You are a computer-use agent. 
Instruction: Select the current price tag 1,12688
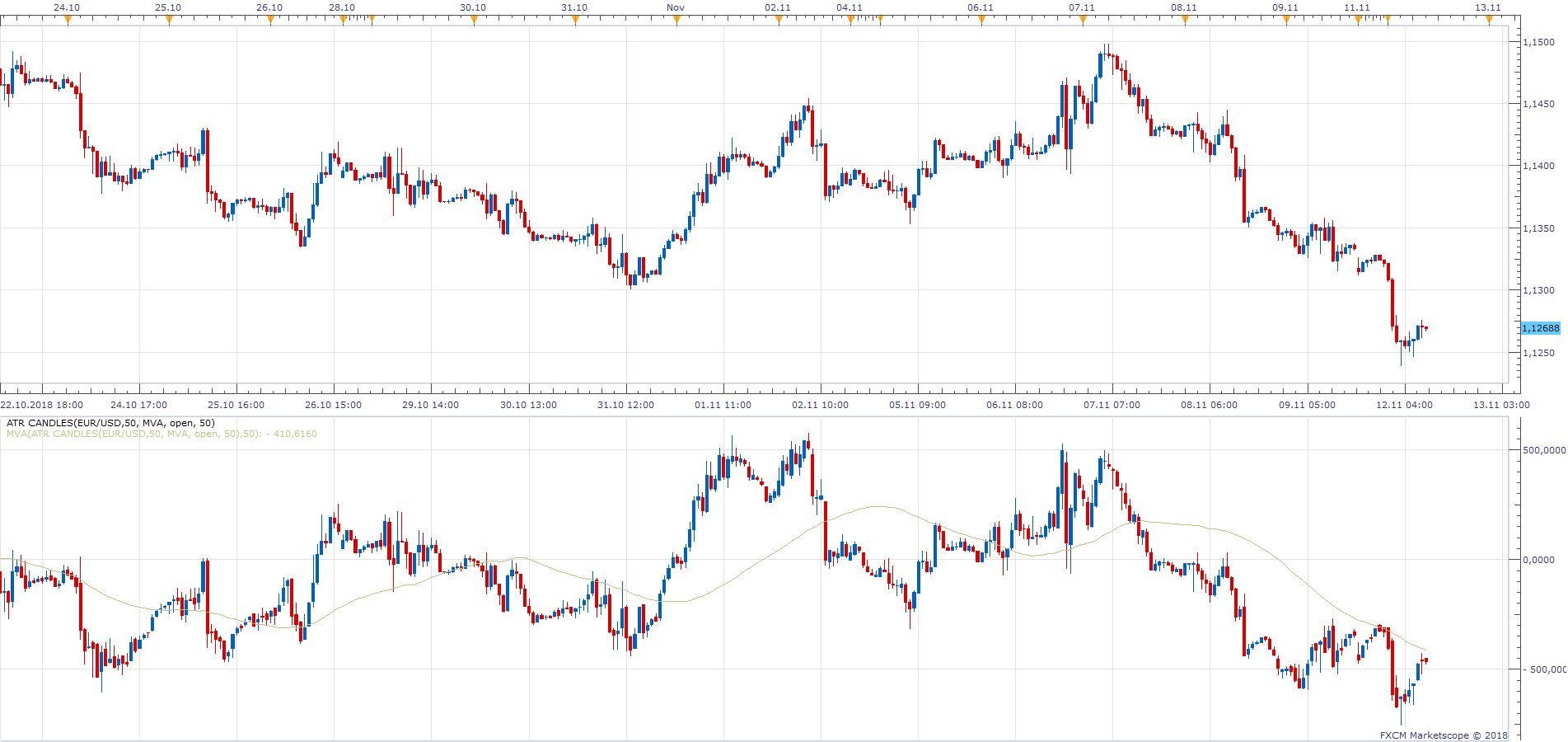[x=1540, y=328]
